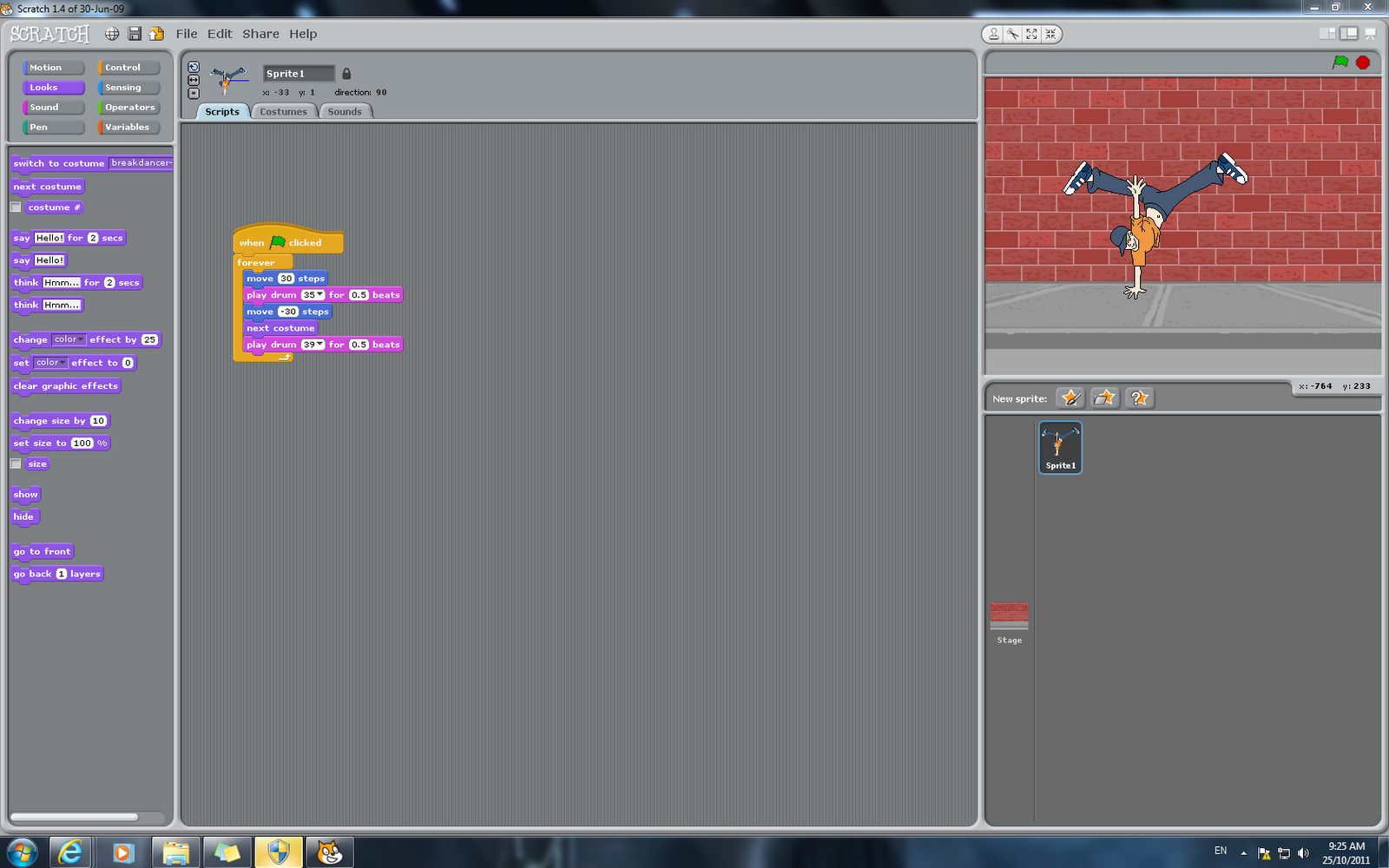1389x868 pixels.
Task: Open the Operators block category
Action: coord(129,108)
